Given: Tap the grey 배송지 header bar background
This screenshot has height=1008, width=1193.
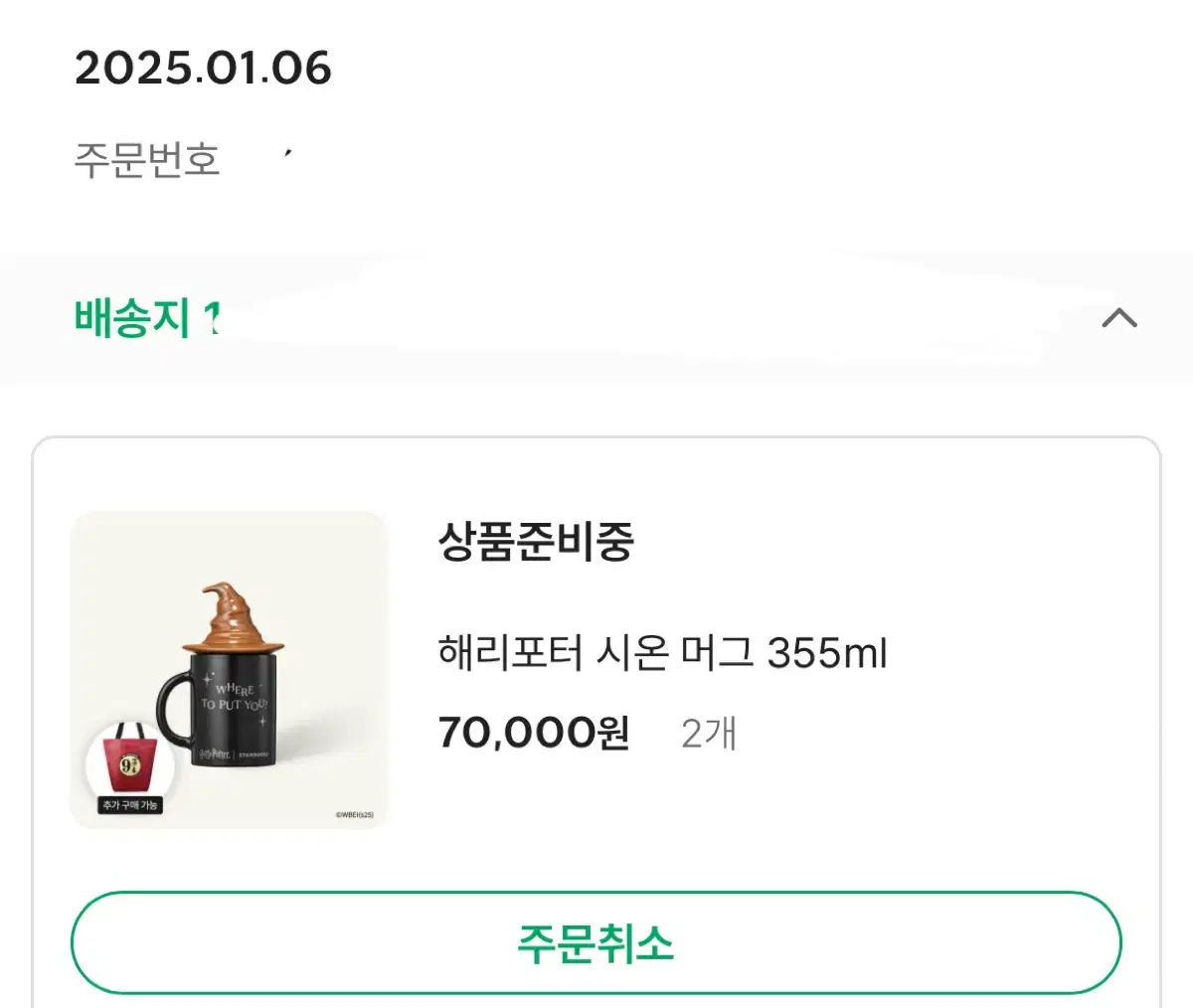Looking at the screenshot, I should 596,318.
